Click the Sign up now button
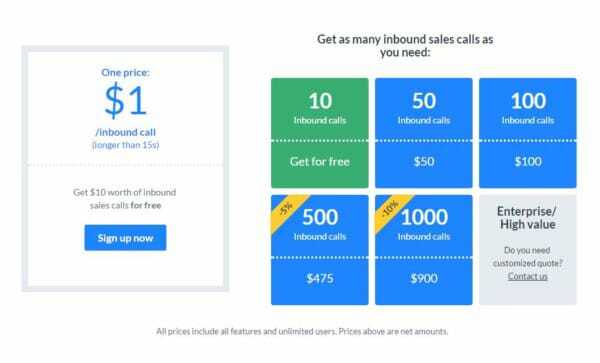 pyautogui.click(x=125, y=238)
